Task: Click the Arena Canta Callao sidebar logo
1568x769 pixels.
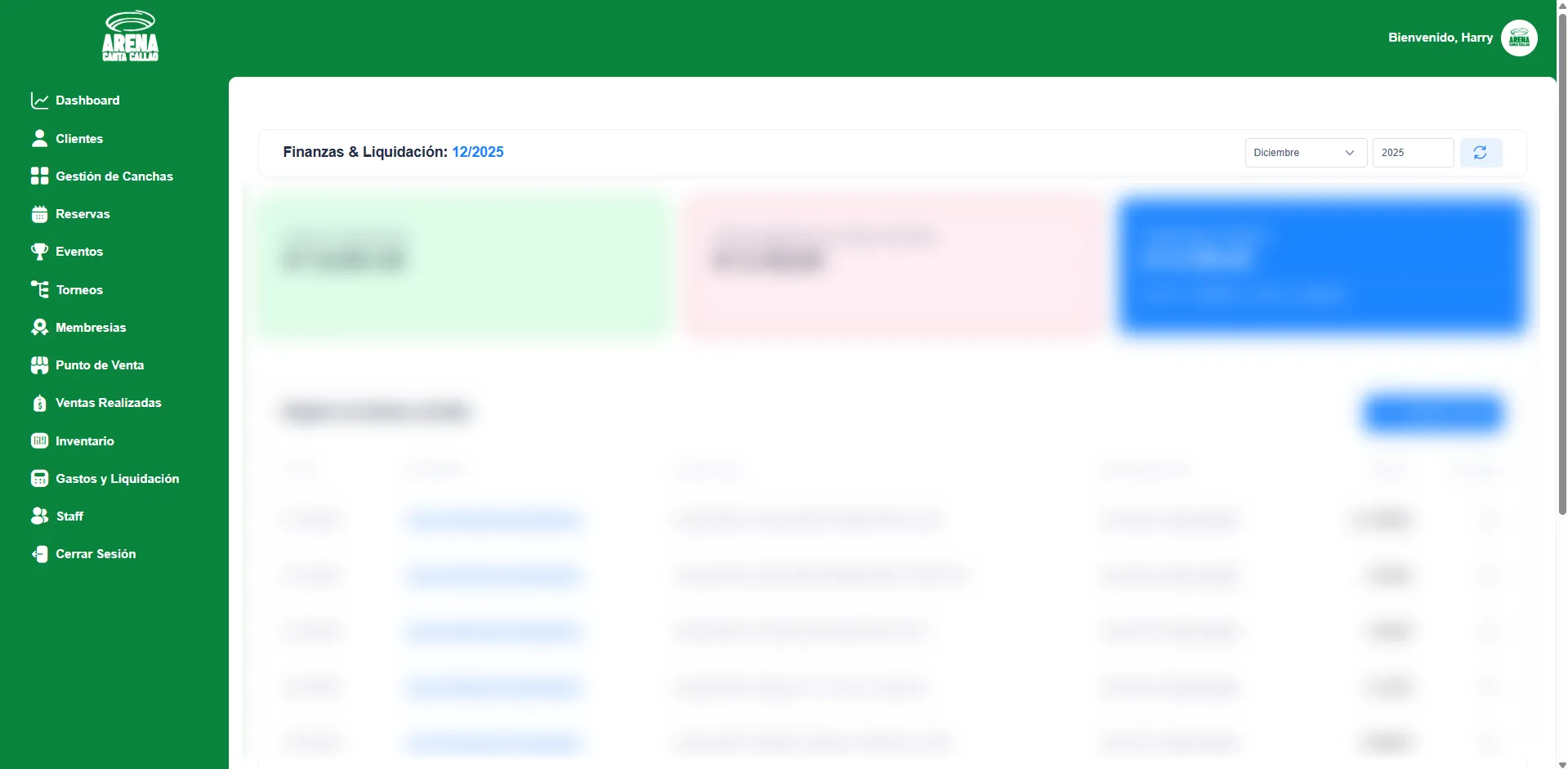Action: pyautogui.click(x=130, y=37)
